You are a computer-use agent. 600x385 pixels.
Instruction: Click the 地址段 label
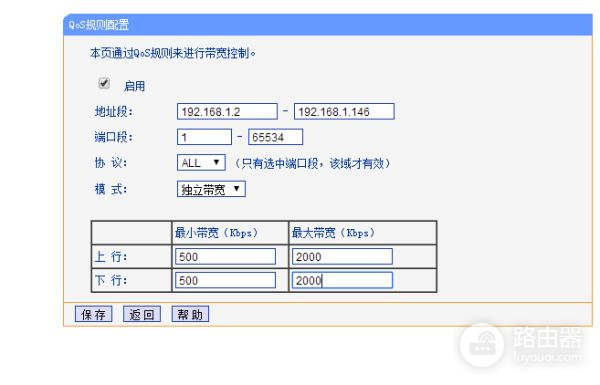point(113,112)
